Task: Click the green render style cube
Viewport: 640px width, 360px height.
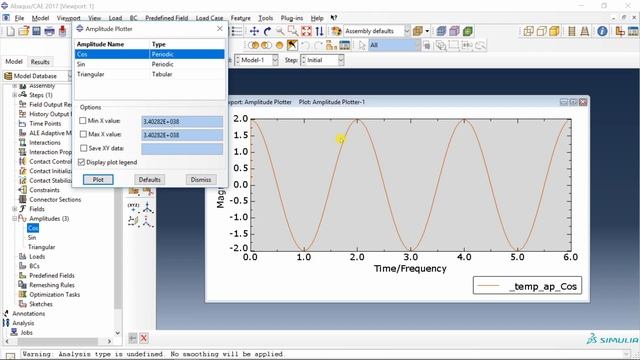Action: pyautogui.click(x=467, y=31)
